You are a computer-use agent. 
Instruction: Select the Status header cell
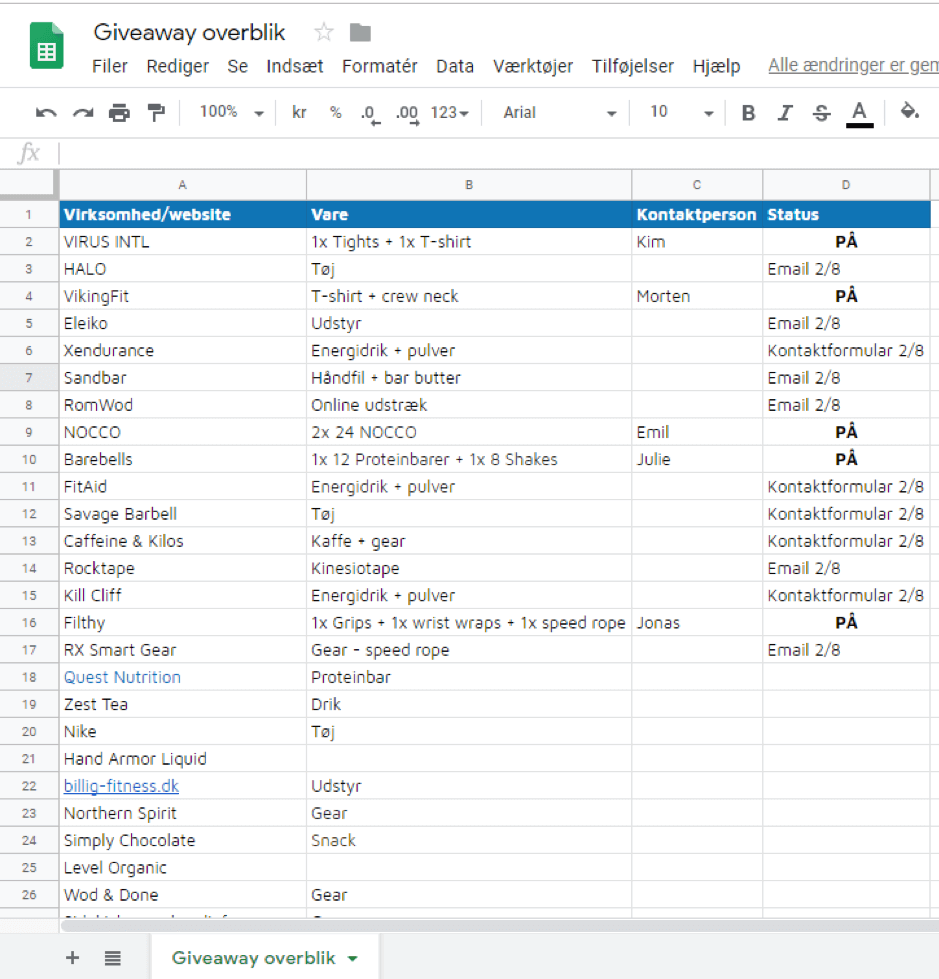[846, 214]
